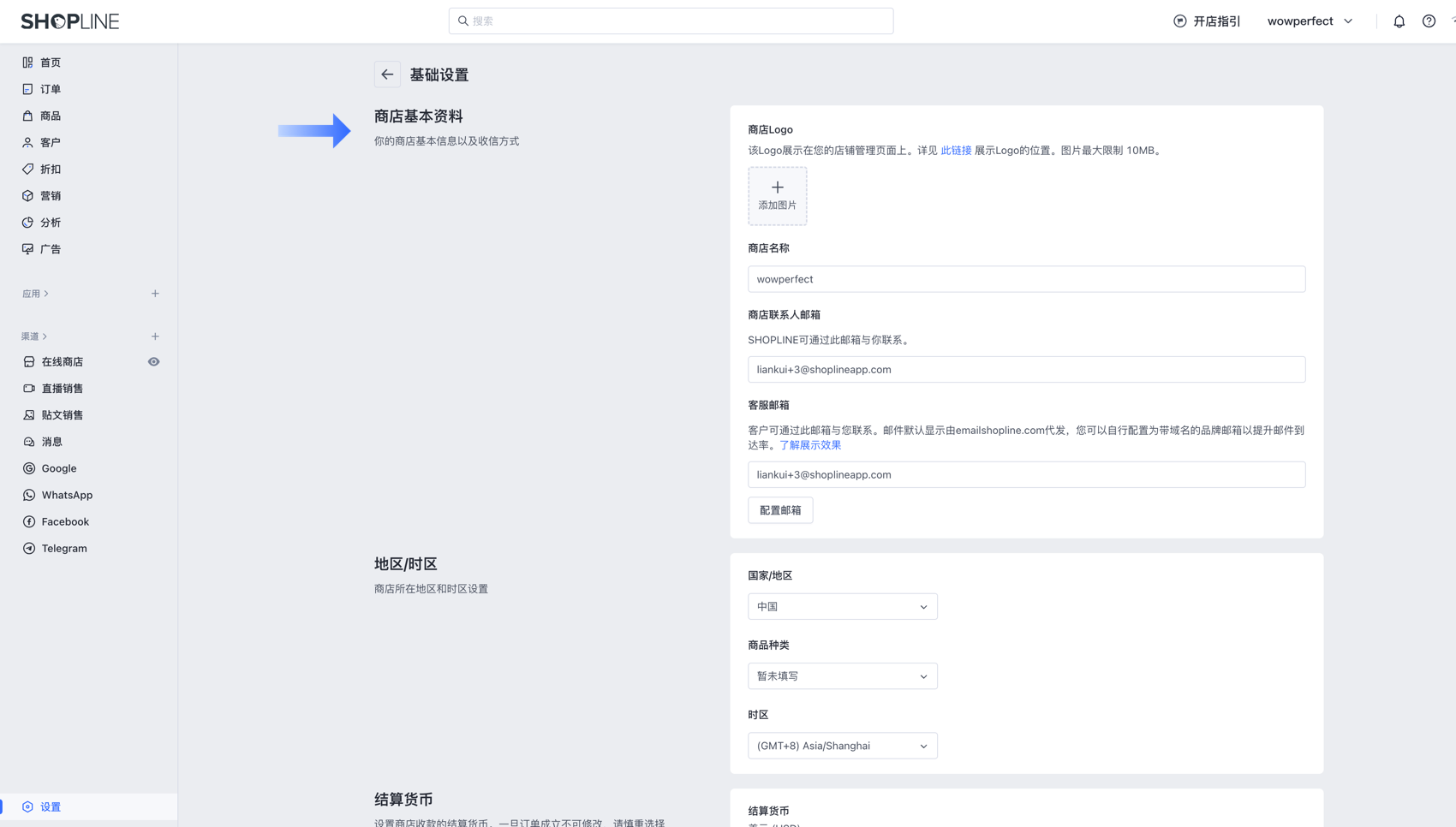Viewport: 1456px width, 827px height.
Task: Click the top 搜索 search box
Action: click(671, 21)
